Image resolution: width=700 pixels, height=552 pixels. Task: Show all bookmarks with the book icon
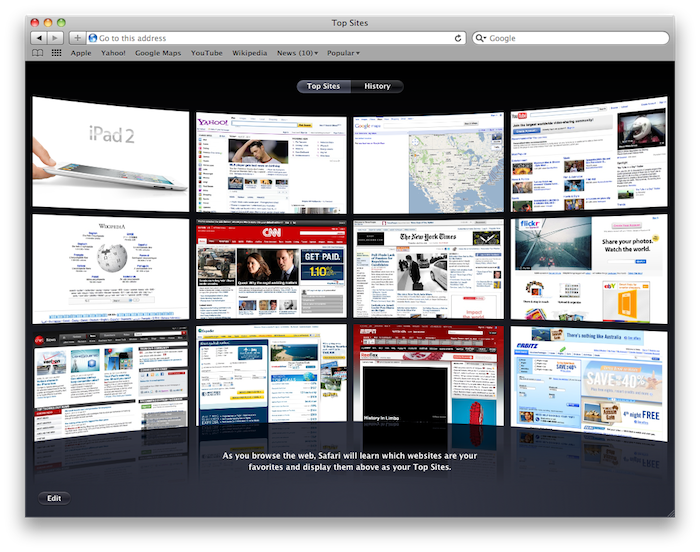click(38, 53)
